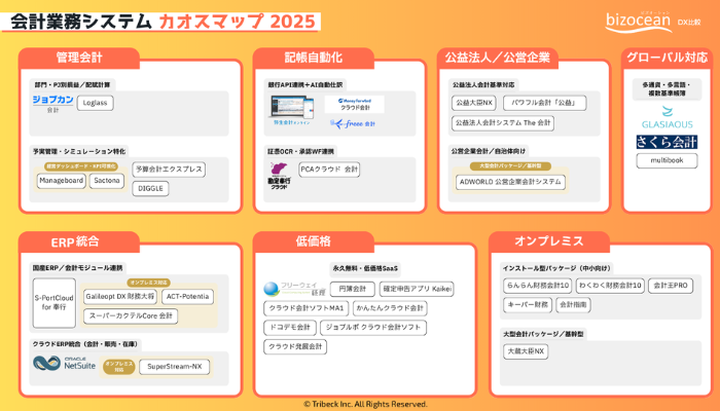This screenshot has height=411, width=720.
Task: Click the フリーウェイ経理 logo
Action: (295, 289)
